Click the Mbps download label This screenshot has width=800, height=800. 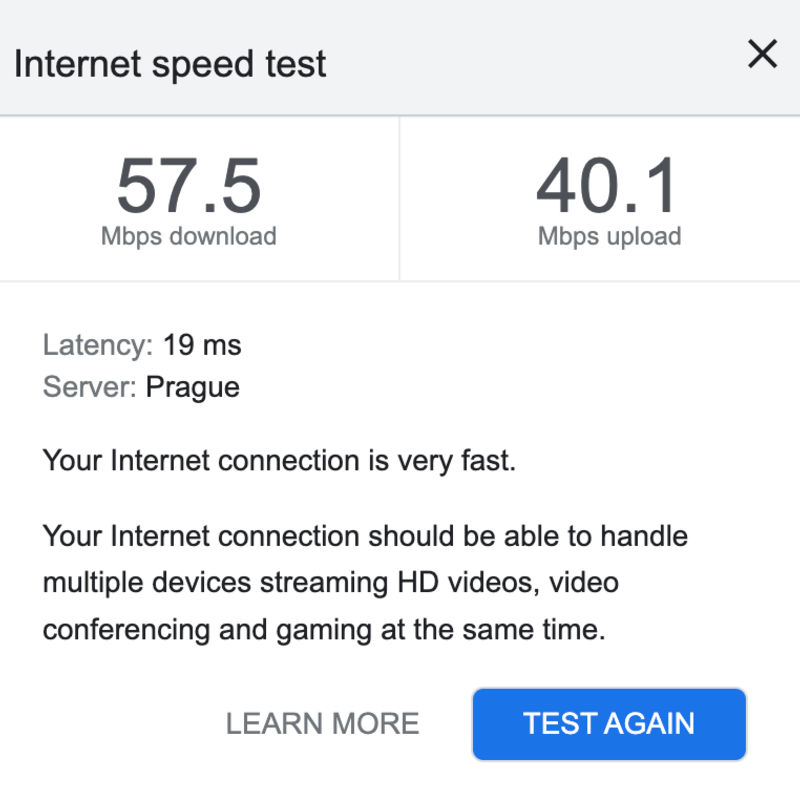point(190,236)
